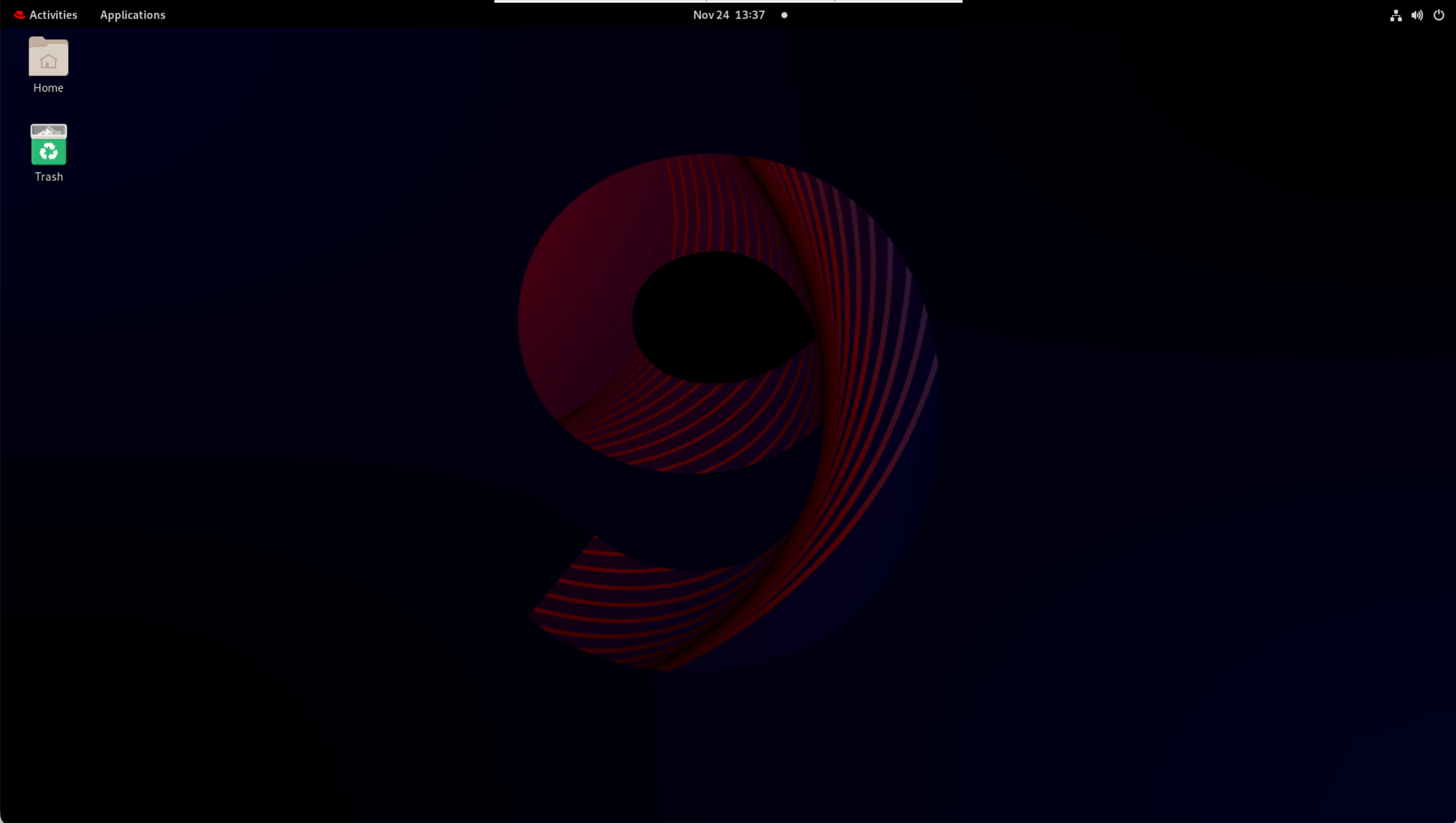
Task: Click the wired network status icon
Action: point(1396,15)
